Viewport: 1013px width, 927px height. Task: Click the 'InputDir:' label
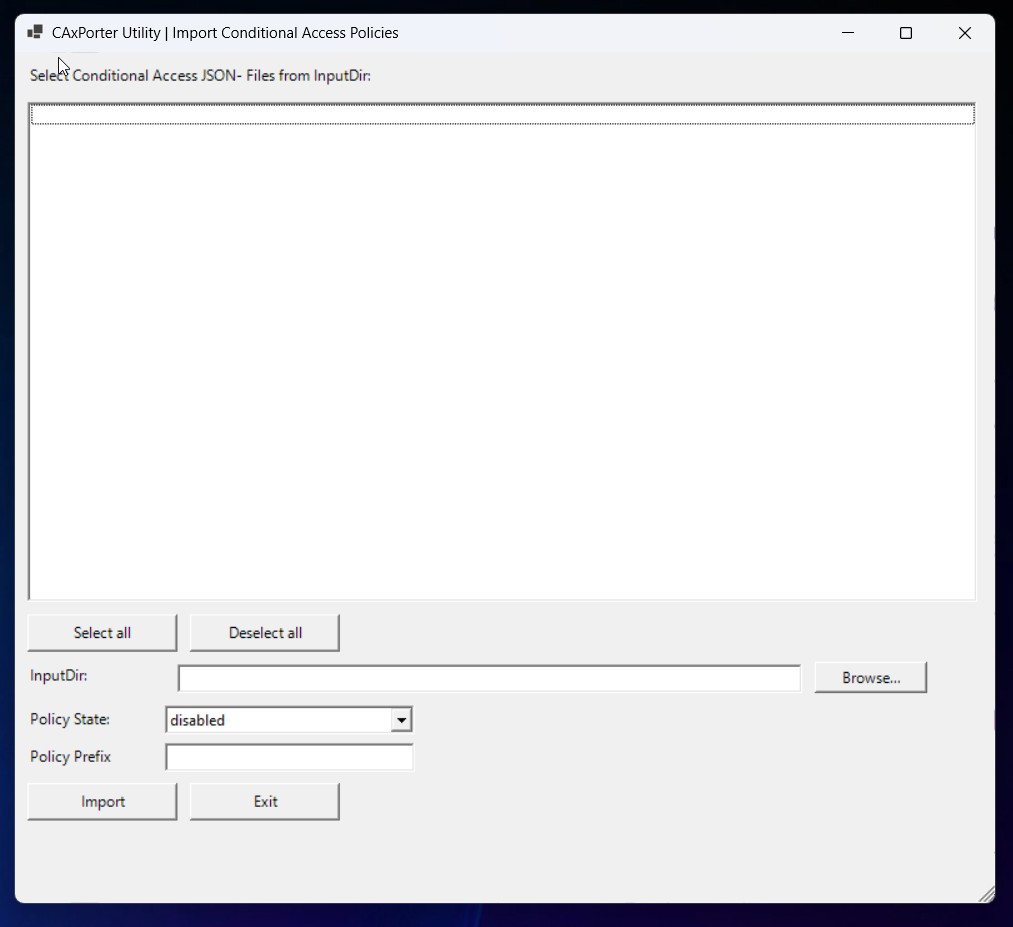click(x=59, y=676)
